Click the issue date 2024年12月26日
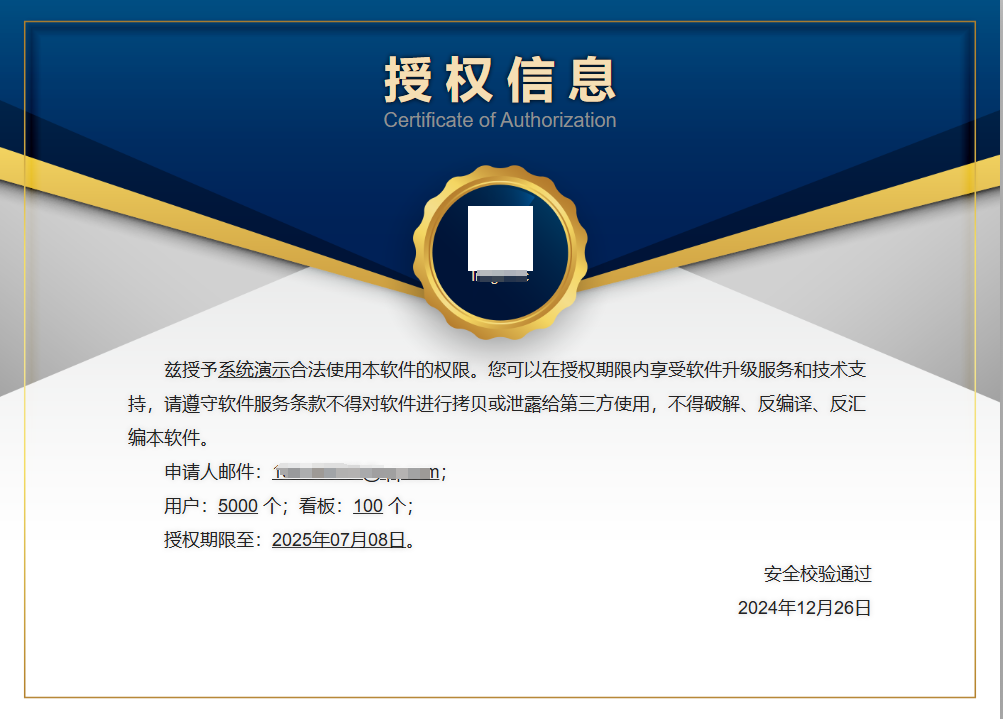 coord(804,608)
